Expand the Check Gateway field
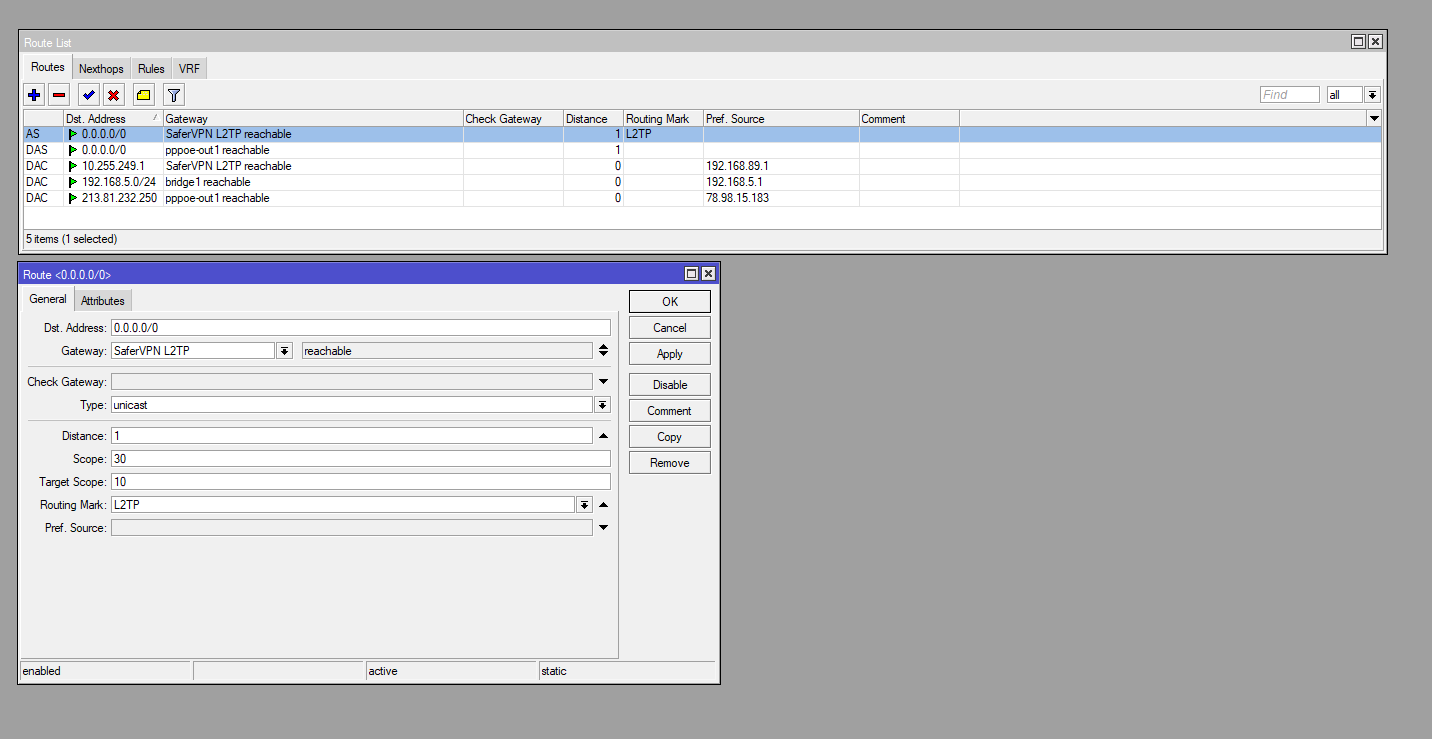The image size is (1432, 739). coord(603,382)
